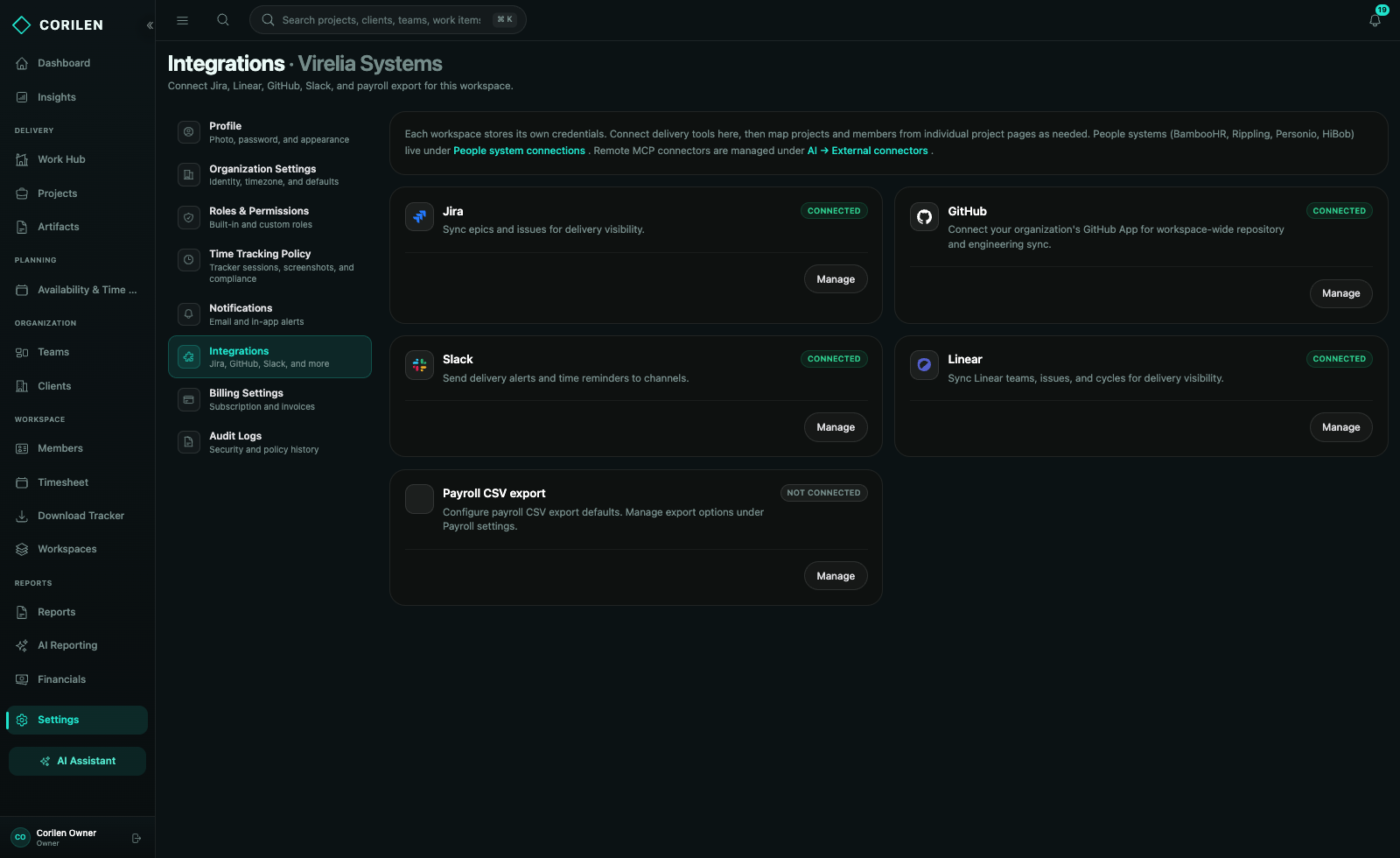Viewport: 1400px width, 858px height.
Task: Manage the Payroll CSV export integration
Action: (836, 576)
